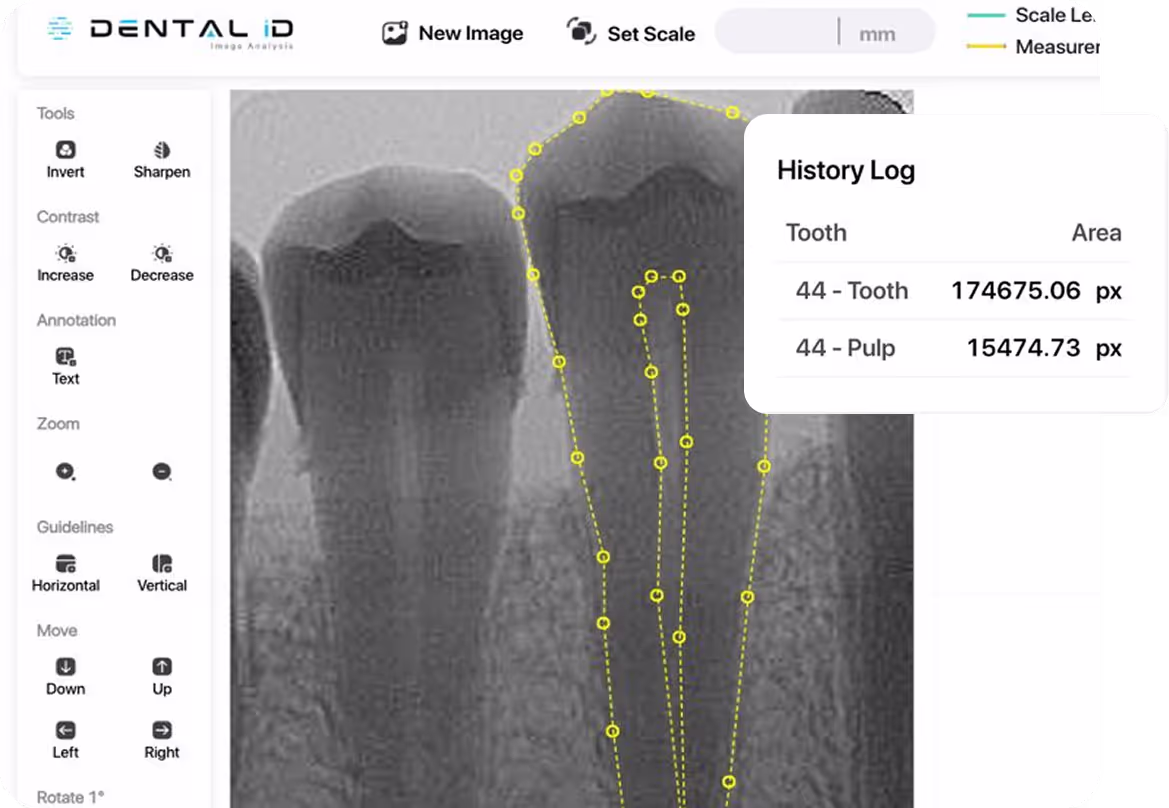Image resolution: width=1169 pixels, height=808 pixels.
Task: Click the History Log title
Action: (845, 171)
